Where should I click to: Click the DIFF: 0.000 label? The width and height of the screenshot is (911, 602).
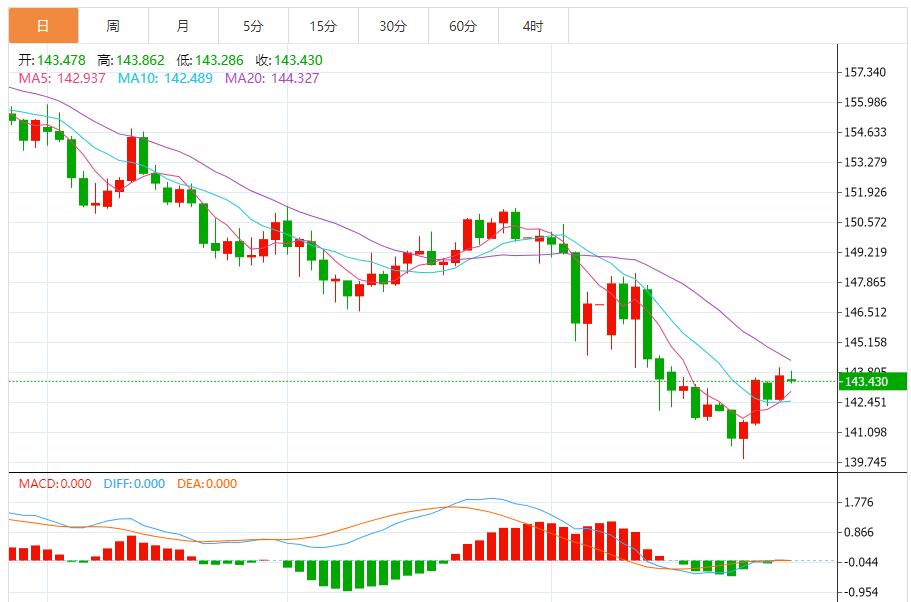[x=134, y=484]
